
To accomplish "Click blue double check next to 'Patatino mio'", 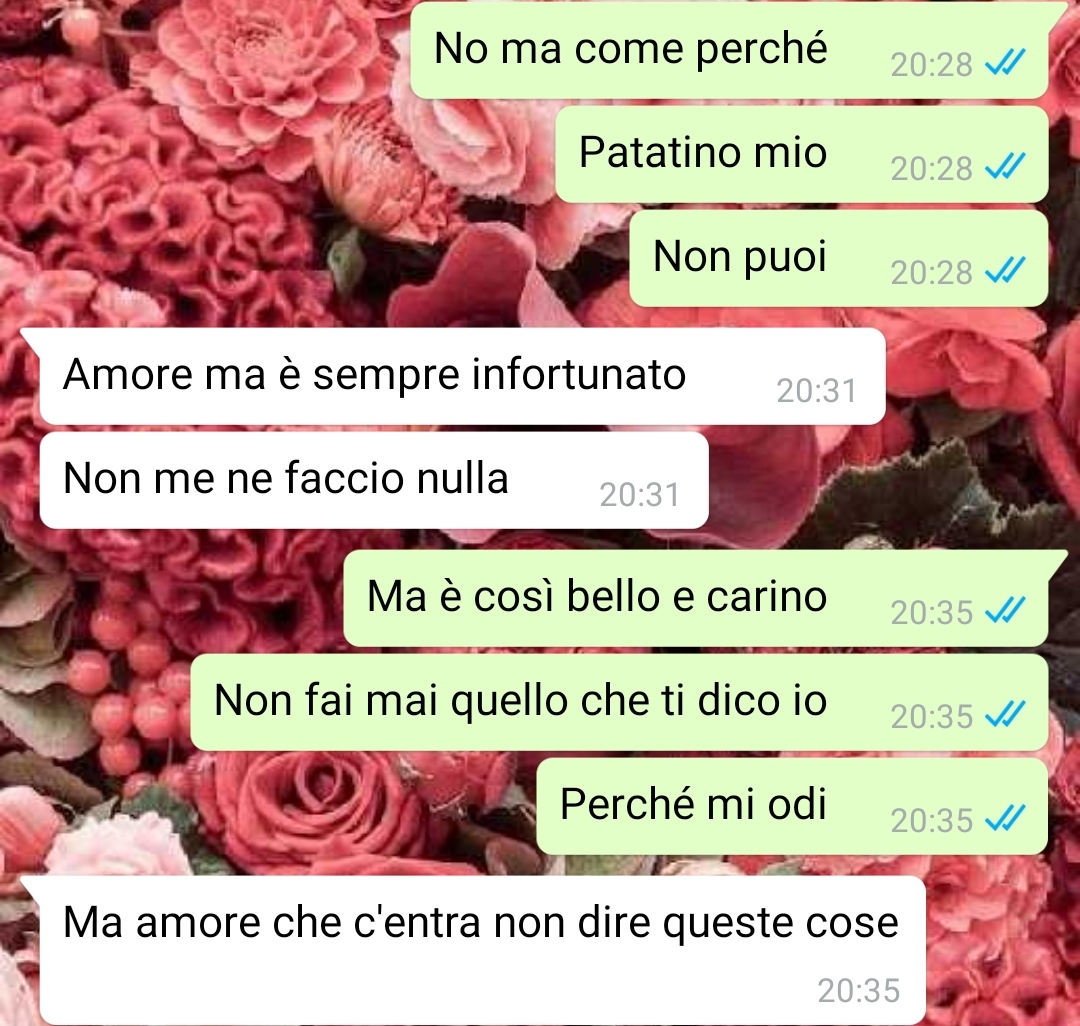I will (1006, 167).
